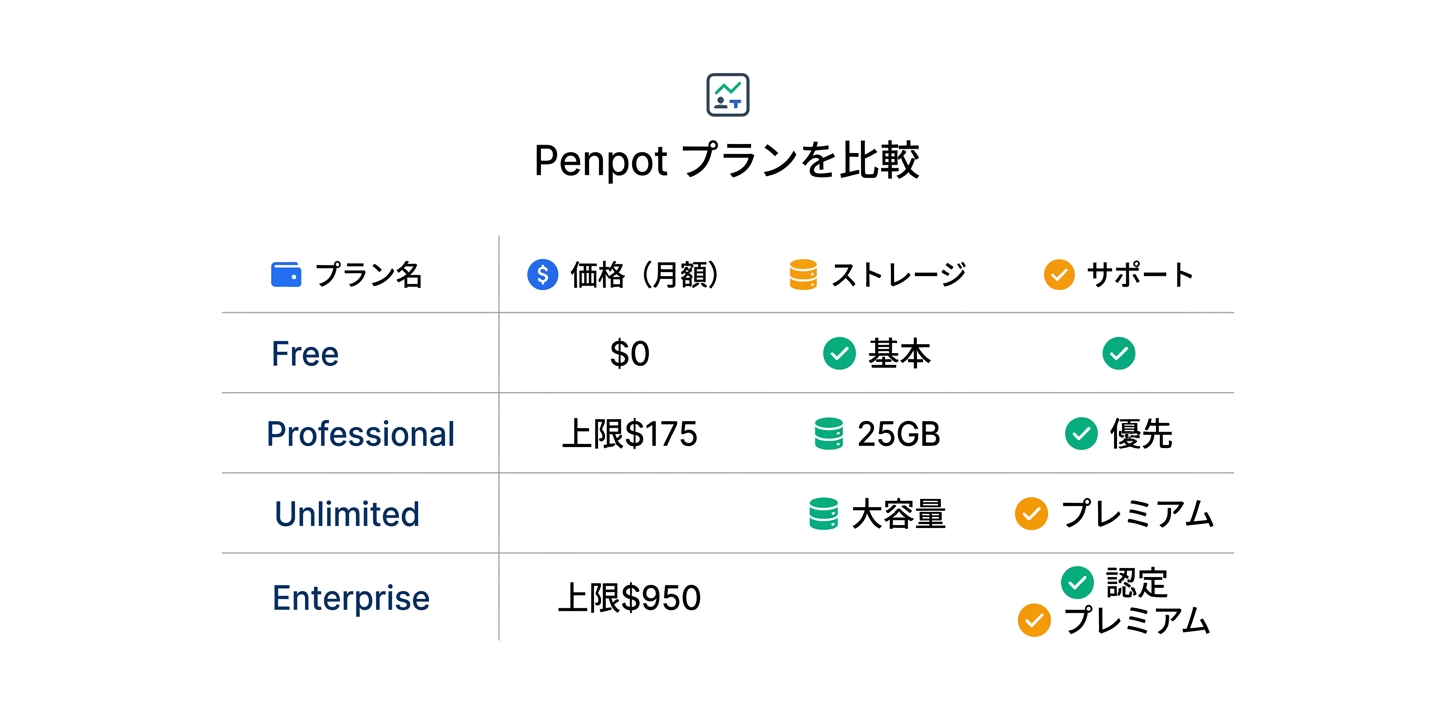This screenshot has height=720, width=1456.
Task: Click the green check beside 優先
Action: tap(1081, 434)
